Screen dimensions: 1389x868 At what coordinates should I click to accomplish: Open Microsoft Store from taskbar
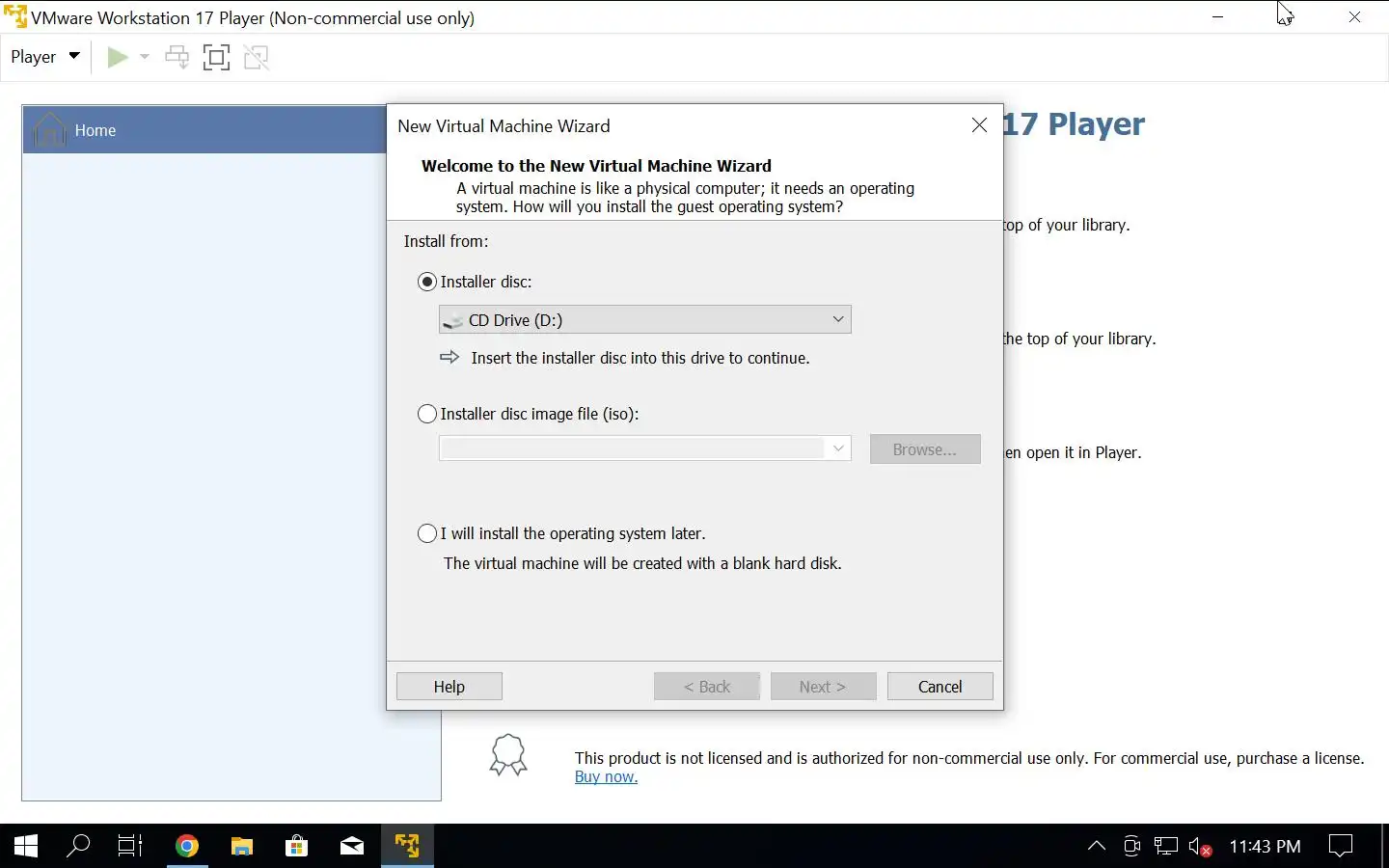[x=297, y=846]
